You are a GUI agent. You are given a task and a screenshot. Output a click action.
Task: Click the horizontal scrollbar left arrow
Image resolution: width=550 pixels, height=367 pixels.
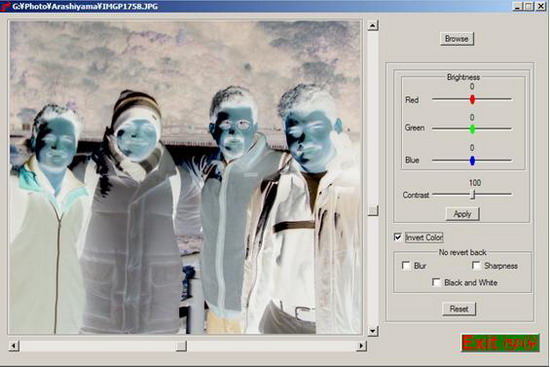pos(14,346)
